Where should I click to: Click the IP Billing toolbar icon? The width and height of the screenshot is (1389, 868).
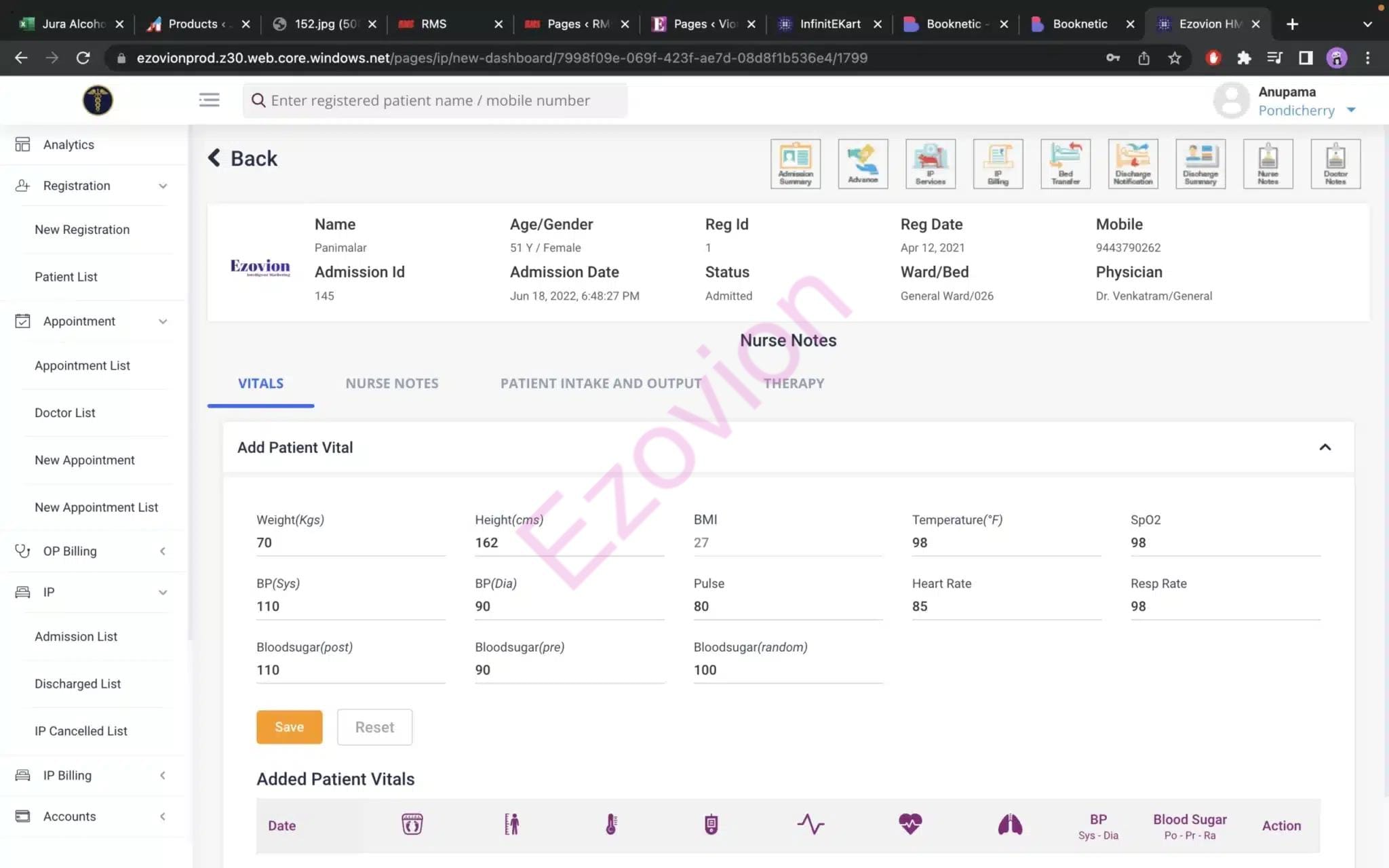(x=998, y=163)
